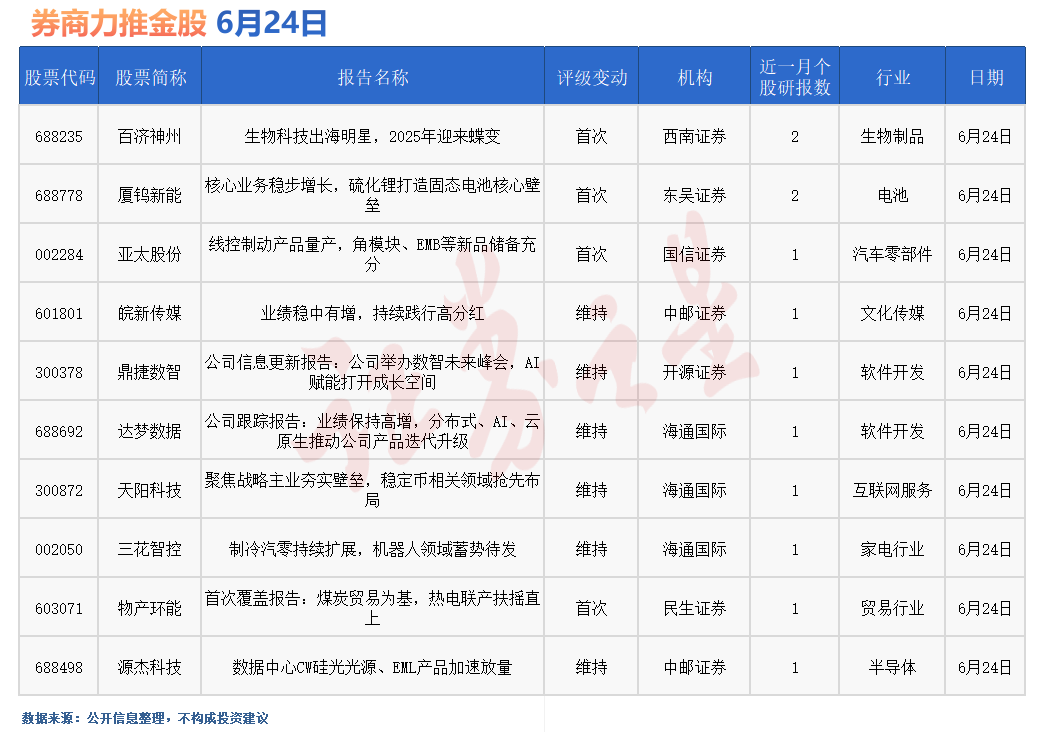Click the 报告名称 column header
The width and height of the screenshot is (1047, 732).
tap(372, 77)
